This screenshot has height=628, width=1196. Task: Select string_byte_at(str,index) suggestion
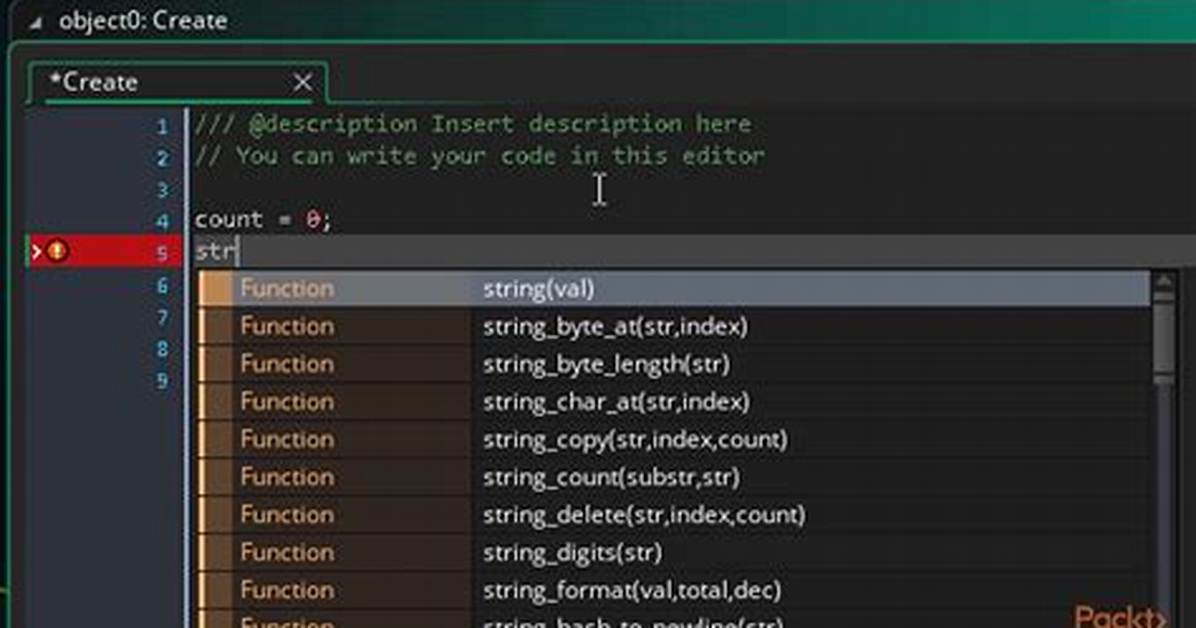pos(674,327)
